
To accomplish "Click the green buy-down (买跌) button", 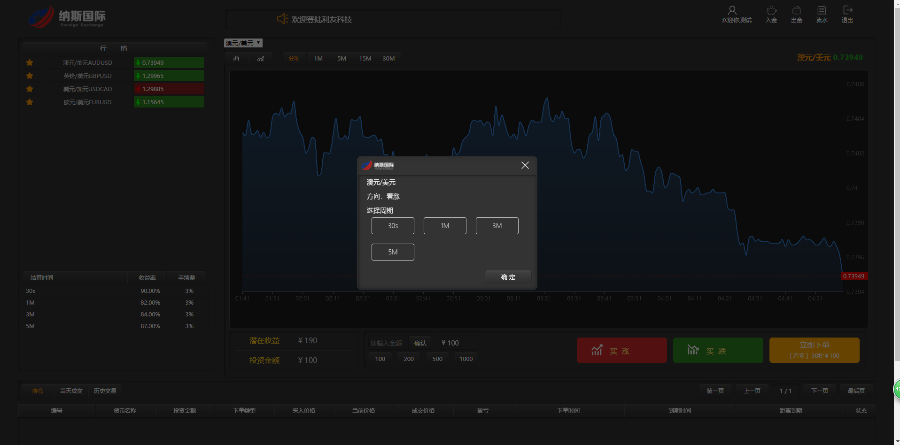I will pos(716,351).
